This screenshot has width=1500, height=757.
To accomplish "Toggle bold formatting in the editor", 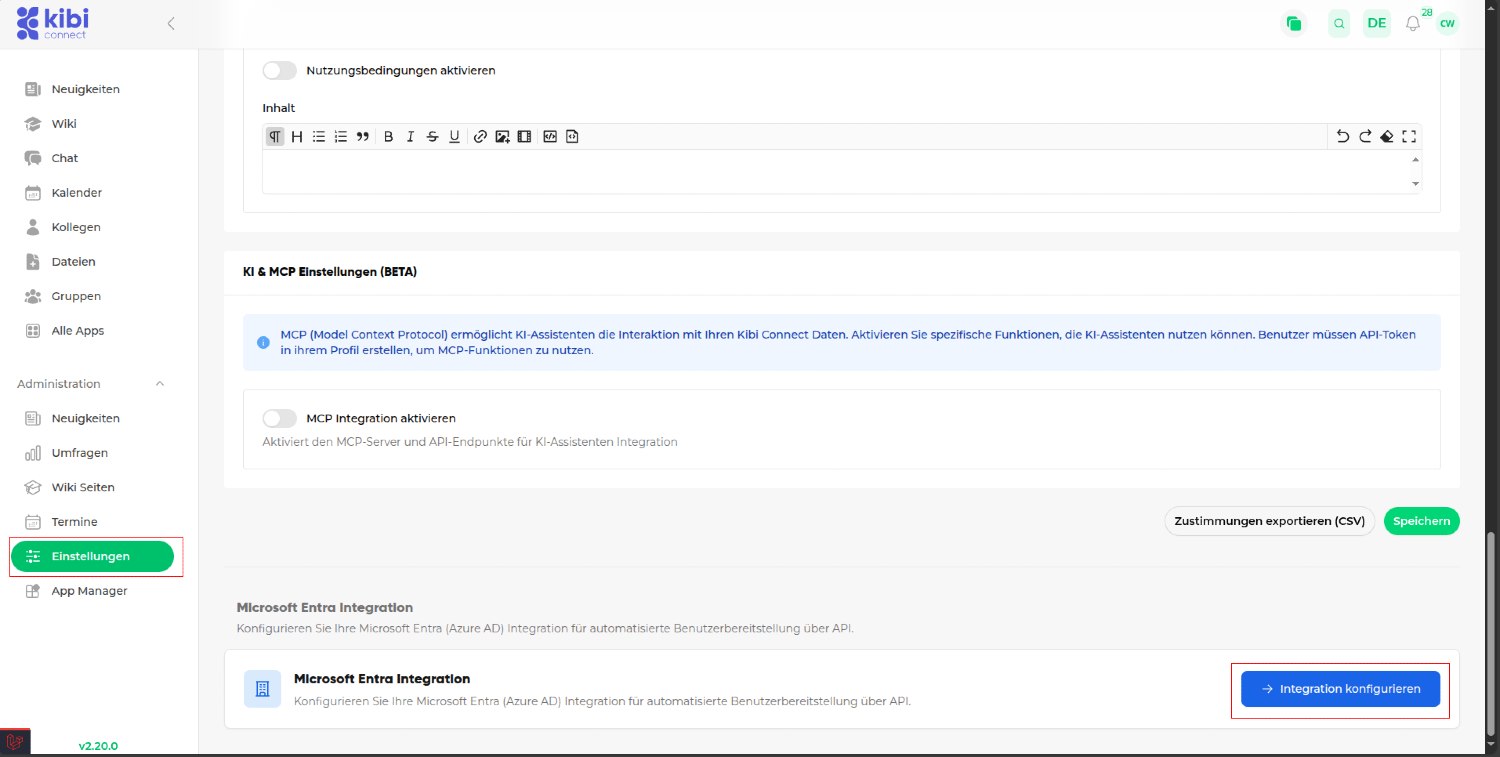I will click(x=388, y=137).
